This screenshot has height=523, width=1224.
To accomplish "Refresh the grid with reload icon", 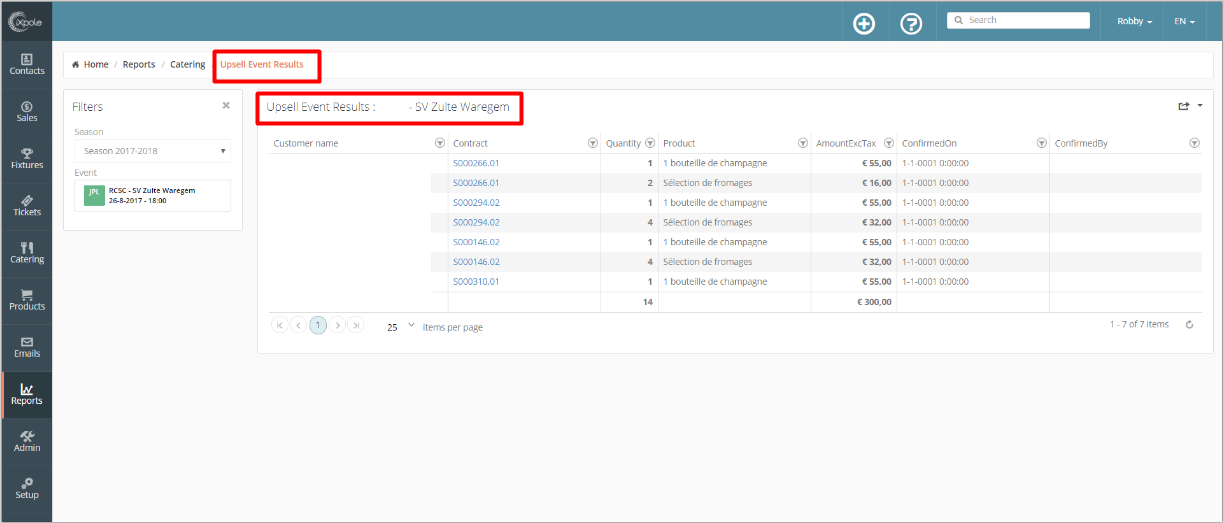I will tap(1189, 325).
